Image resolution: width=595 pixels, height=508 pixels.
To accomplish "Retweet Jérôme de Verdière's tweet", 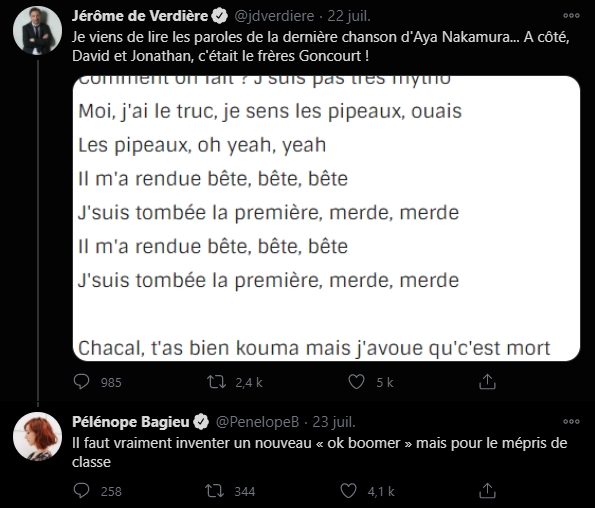I will [217, 382].
